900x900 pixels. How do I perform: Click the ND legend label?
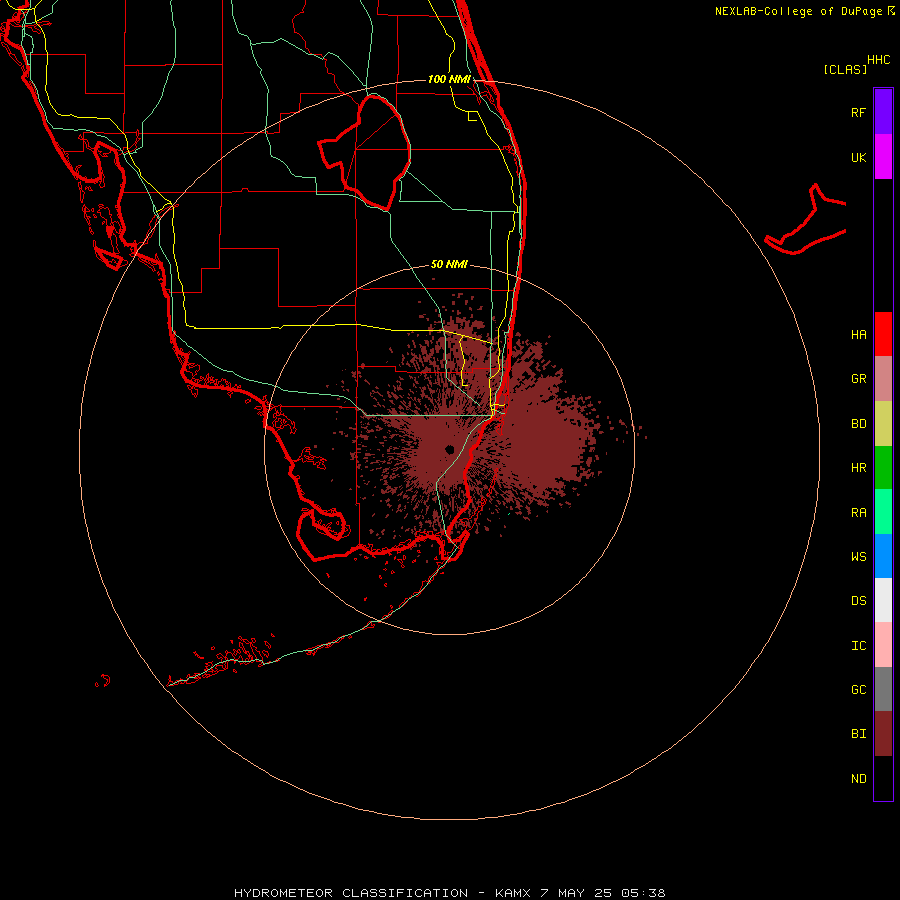click(x=858, y=779)
